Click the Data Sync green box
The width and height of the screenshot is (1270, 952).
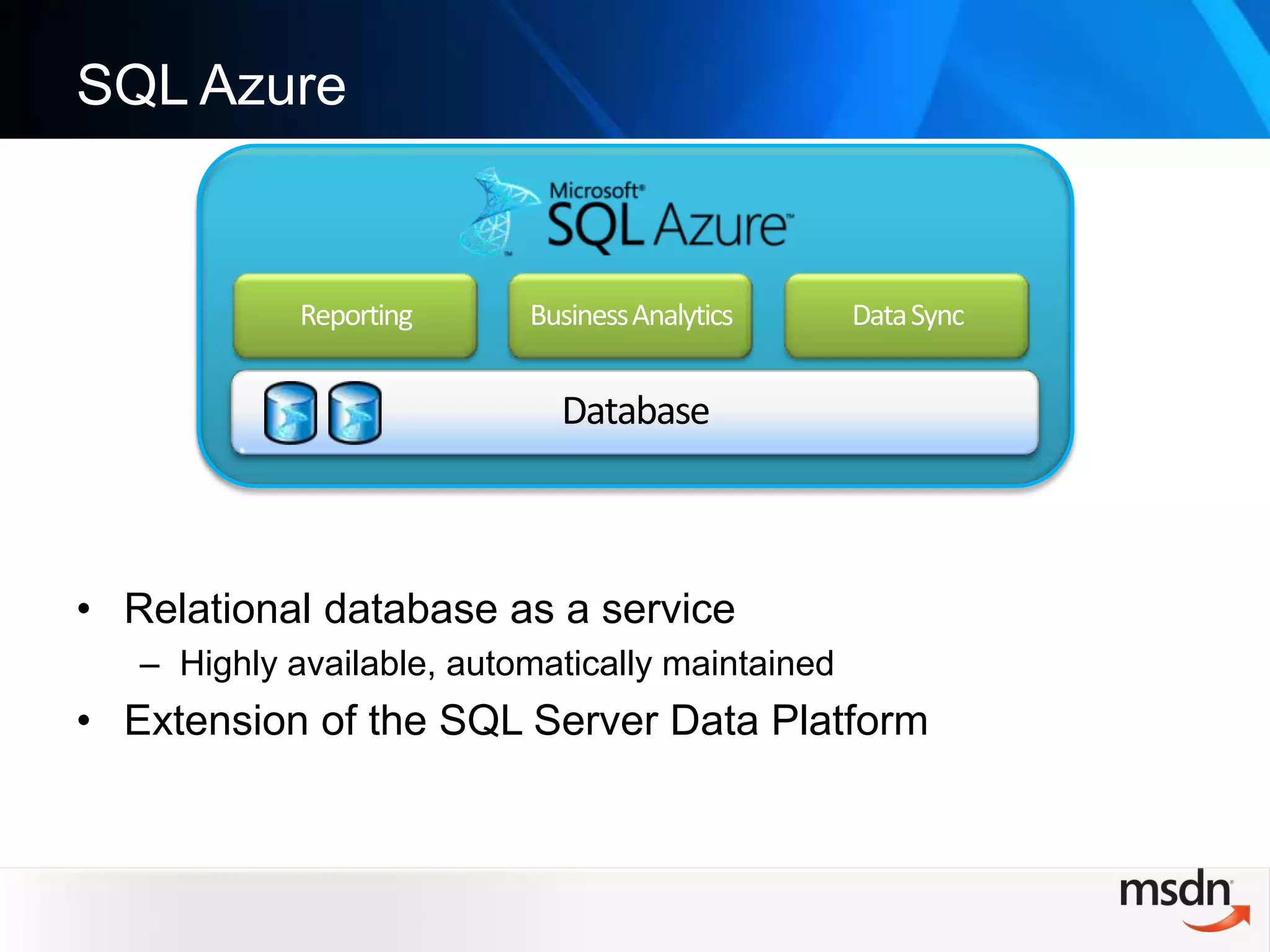[907, 315]
